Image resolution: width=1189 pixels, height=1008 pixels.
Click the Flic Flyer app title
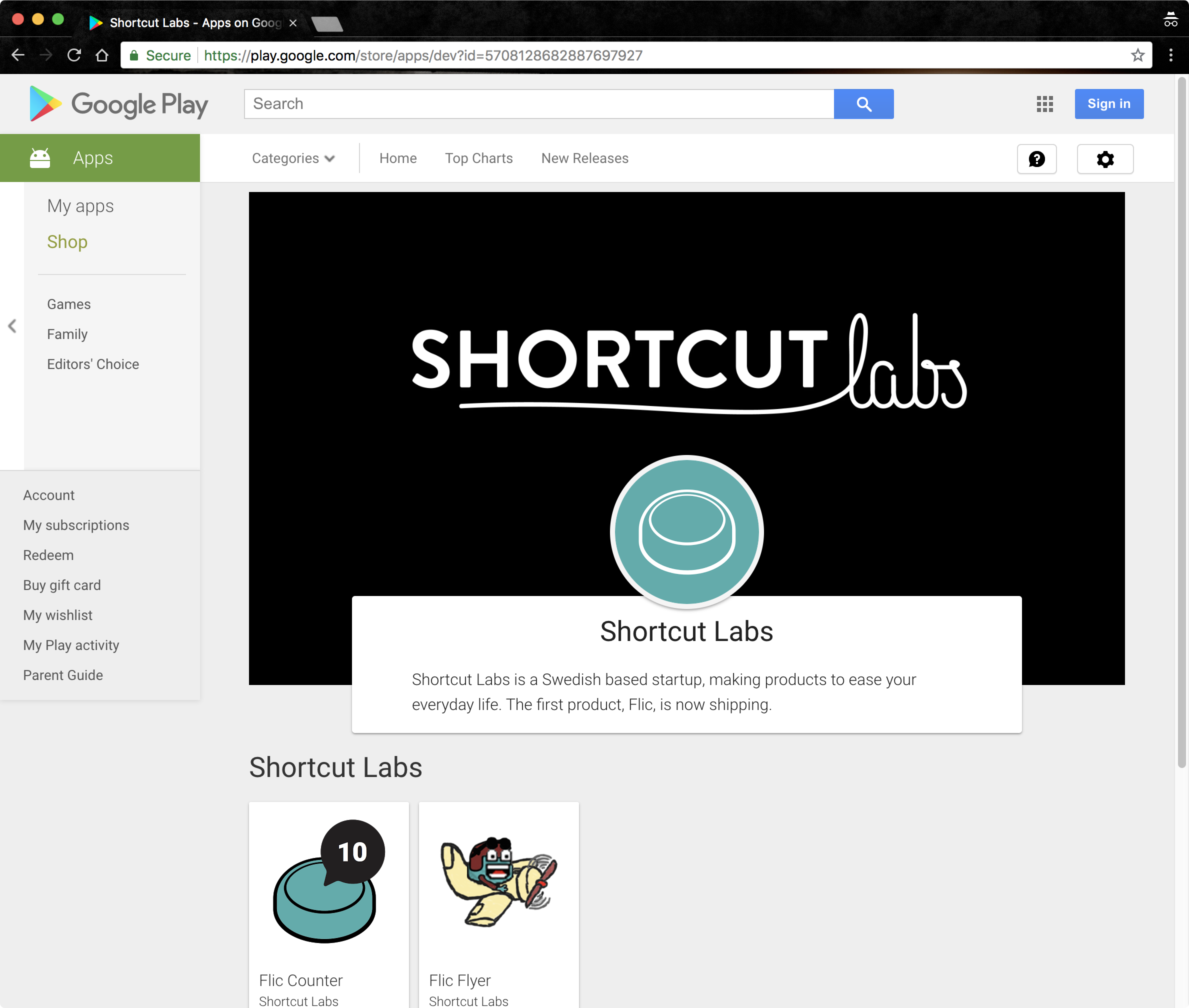pos(459,980)
